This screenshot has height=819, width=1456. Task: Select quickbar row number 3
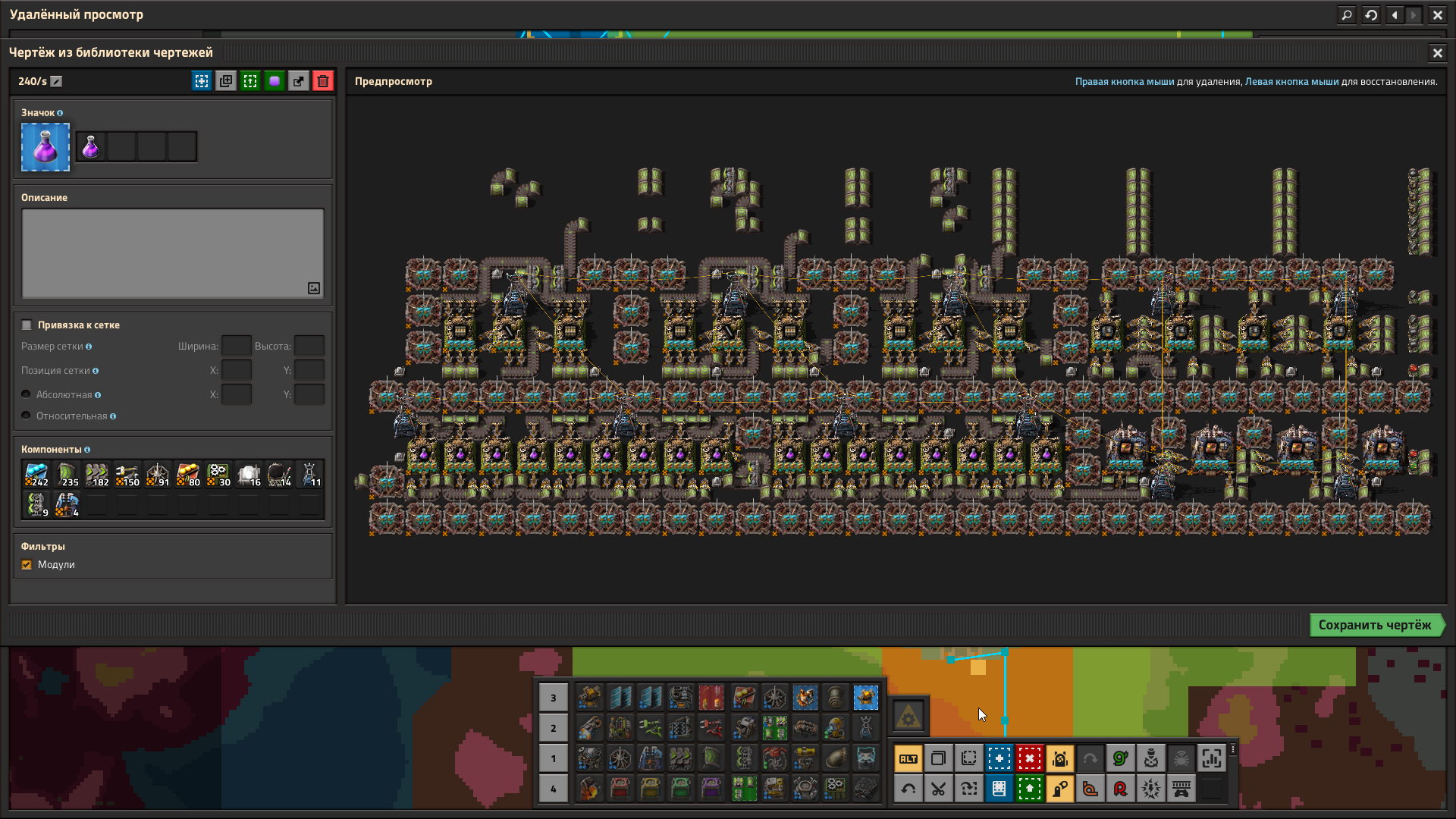point(554,698)
